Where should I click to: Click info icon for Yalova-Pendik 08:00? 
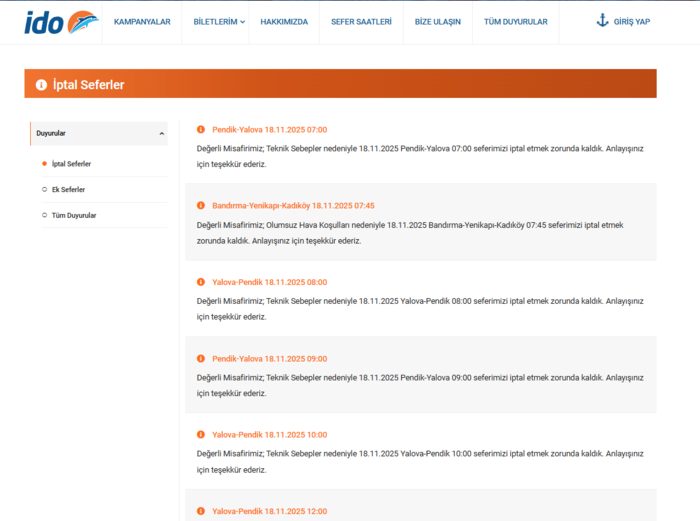tap(201, 282)
